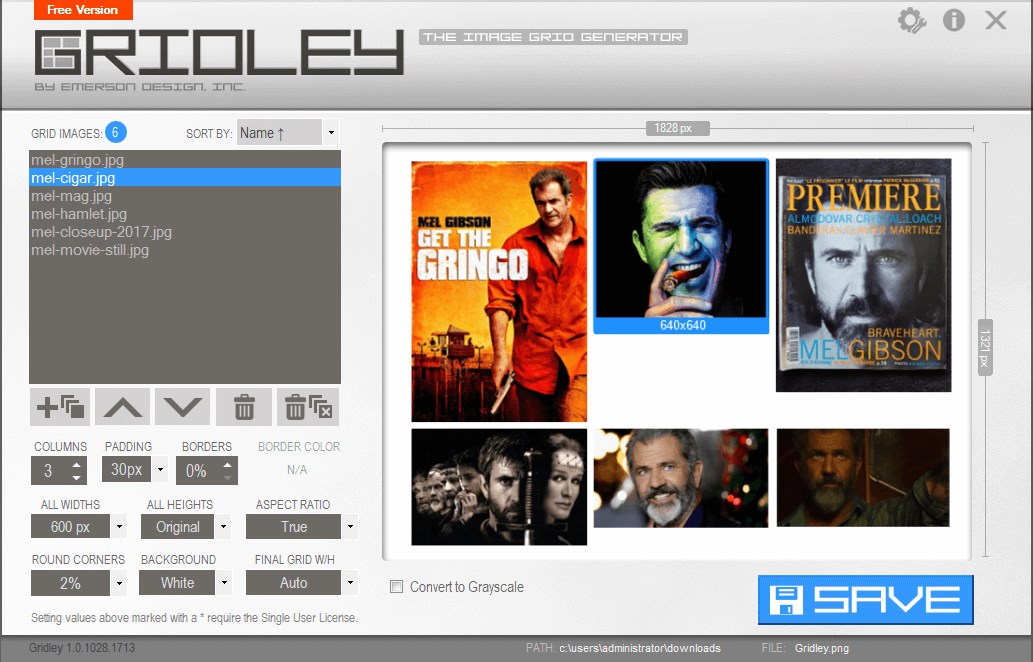Select mel-mag.jpg in the image list
This screenshot has height=662, width=1033.
pyautogui.click(x=185, y=196)
